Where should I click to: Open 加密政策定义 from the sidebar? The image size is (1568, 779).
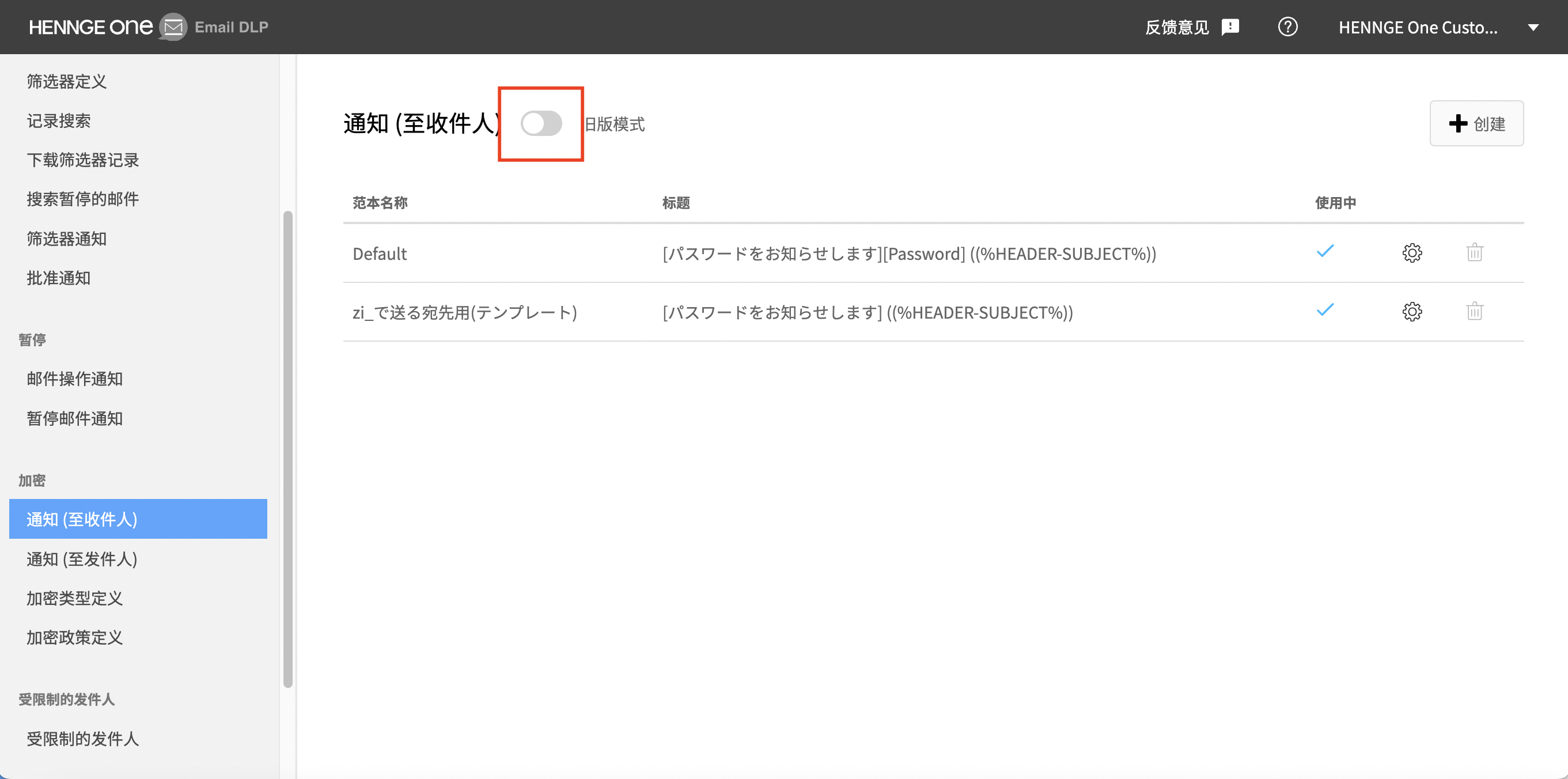point(74,637)
